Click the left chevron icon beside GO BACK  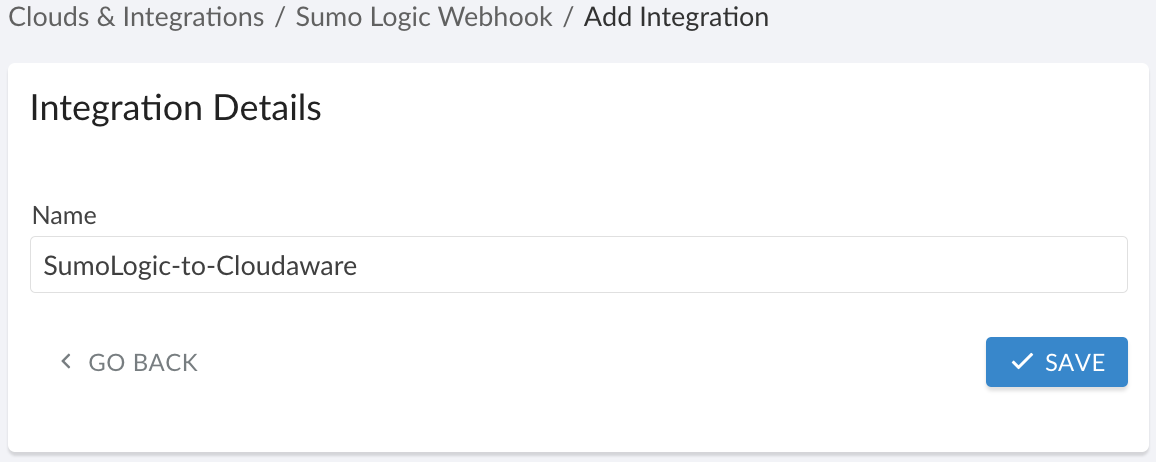point(66,362)
